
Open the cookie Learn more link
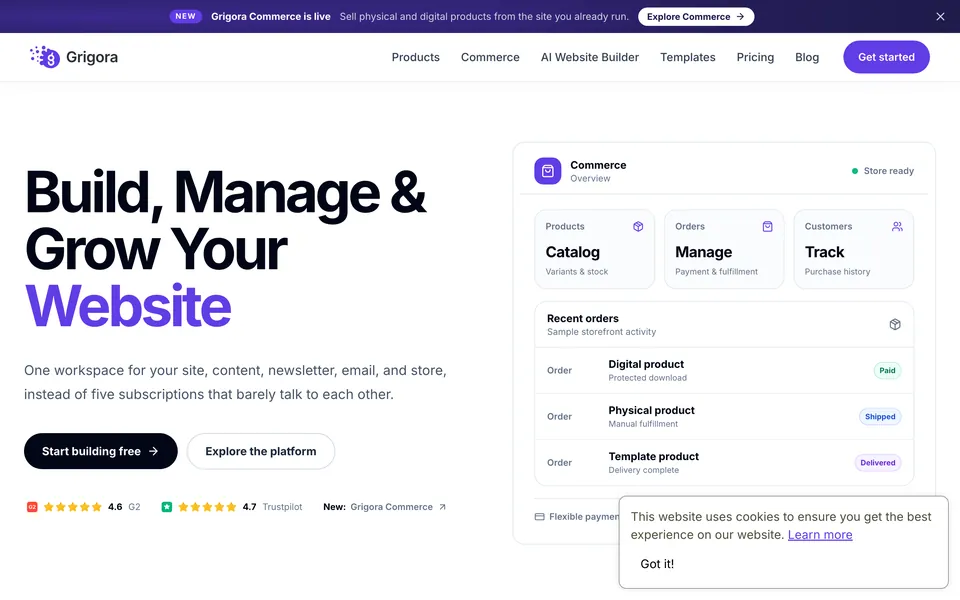[x=820, y=534]
